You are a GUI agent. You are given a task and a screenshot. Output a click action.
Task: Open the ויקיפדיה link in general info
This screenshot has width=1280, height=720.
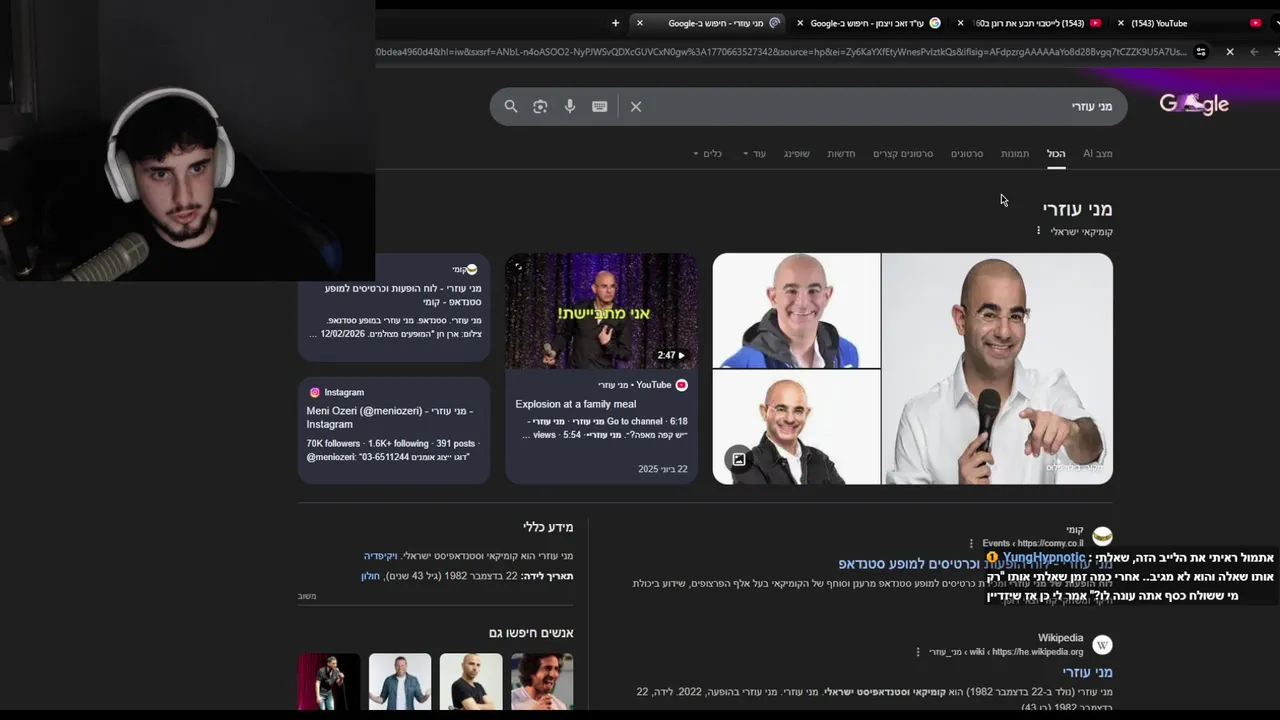tap(380, 555)
